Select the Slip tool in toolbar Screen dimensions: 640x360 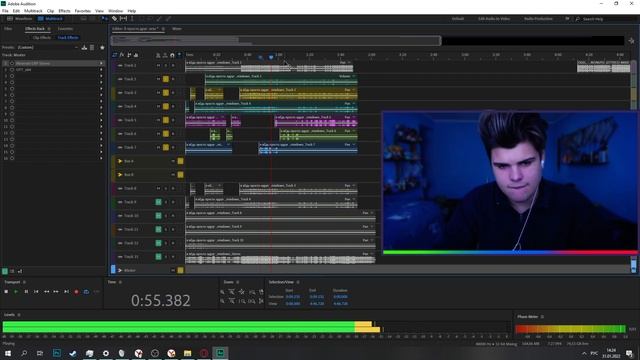coord(123,18)
